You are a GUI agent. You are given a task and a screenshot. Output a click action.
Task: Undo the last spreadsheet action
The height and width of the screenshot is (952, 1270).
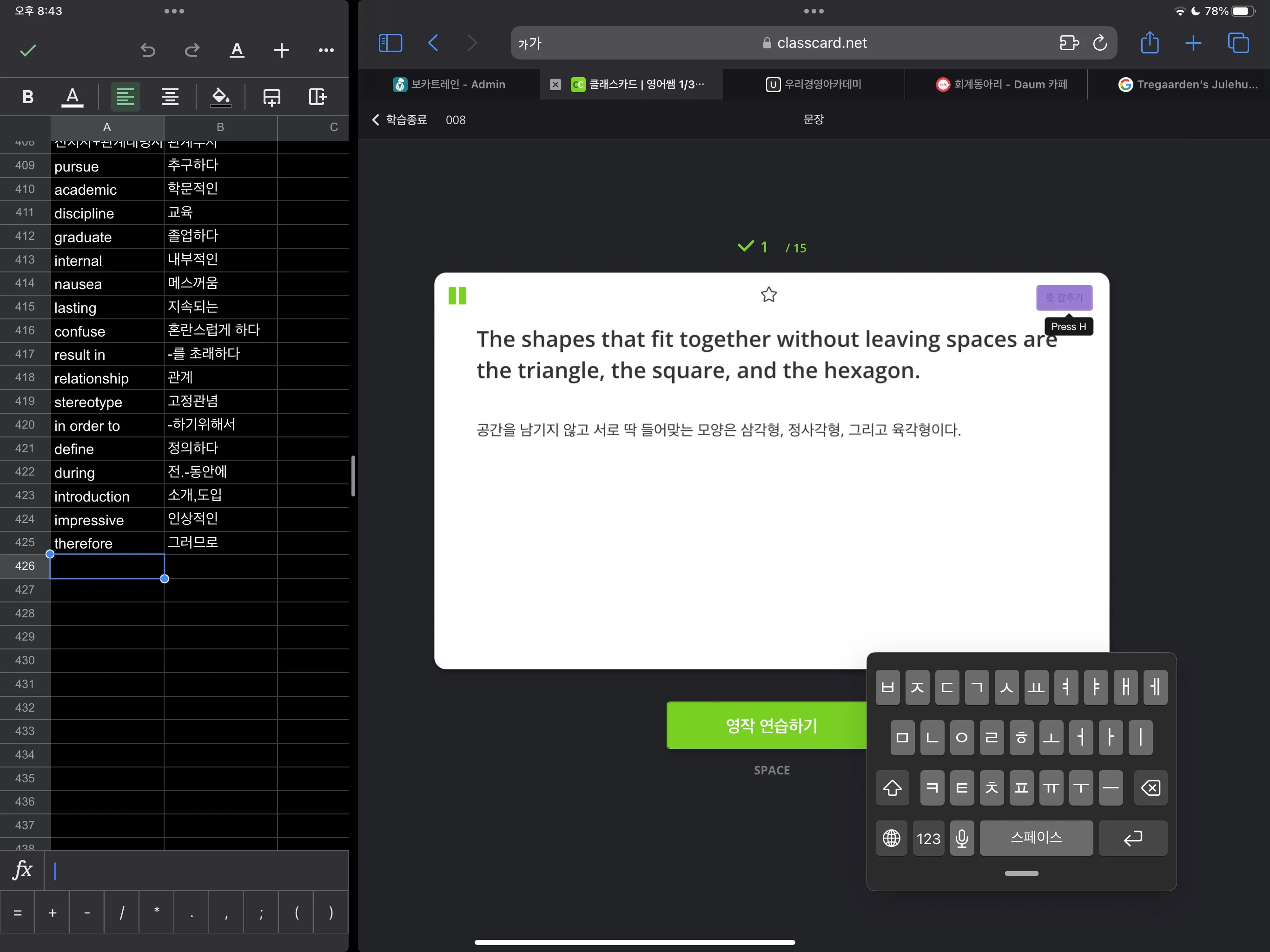[x=147, y=51]
